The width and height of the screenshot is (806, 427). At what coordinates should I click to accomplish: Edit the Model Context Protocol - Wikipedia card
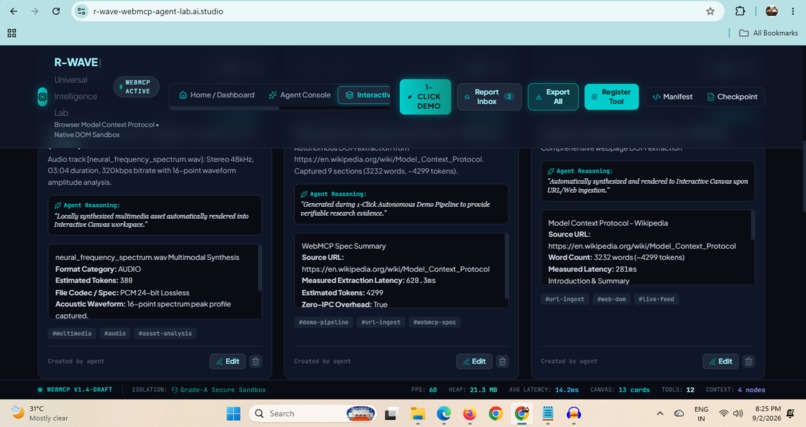(720, 361)
